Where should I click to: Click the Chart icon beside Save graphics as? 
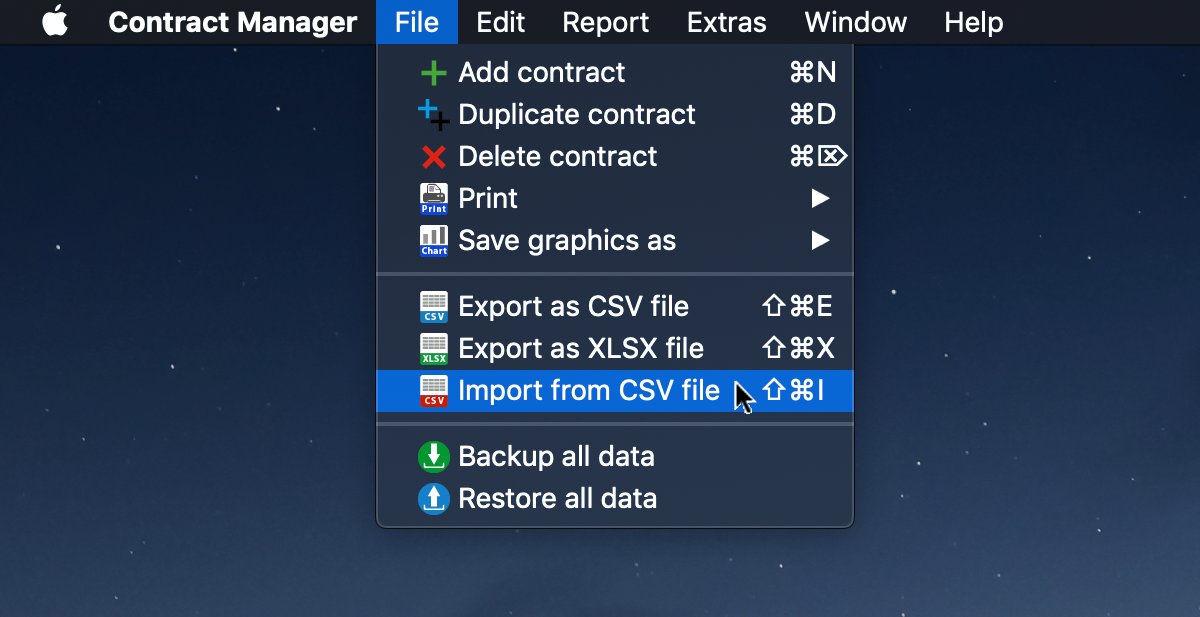pos(434,241)
